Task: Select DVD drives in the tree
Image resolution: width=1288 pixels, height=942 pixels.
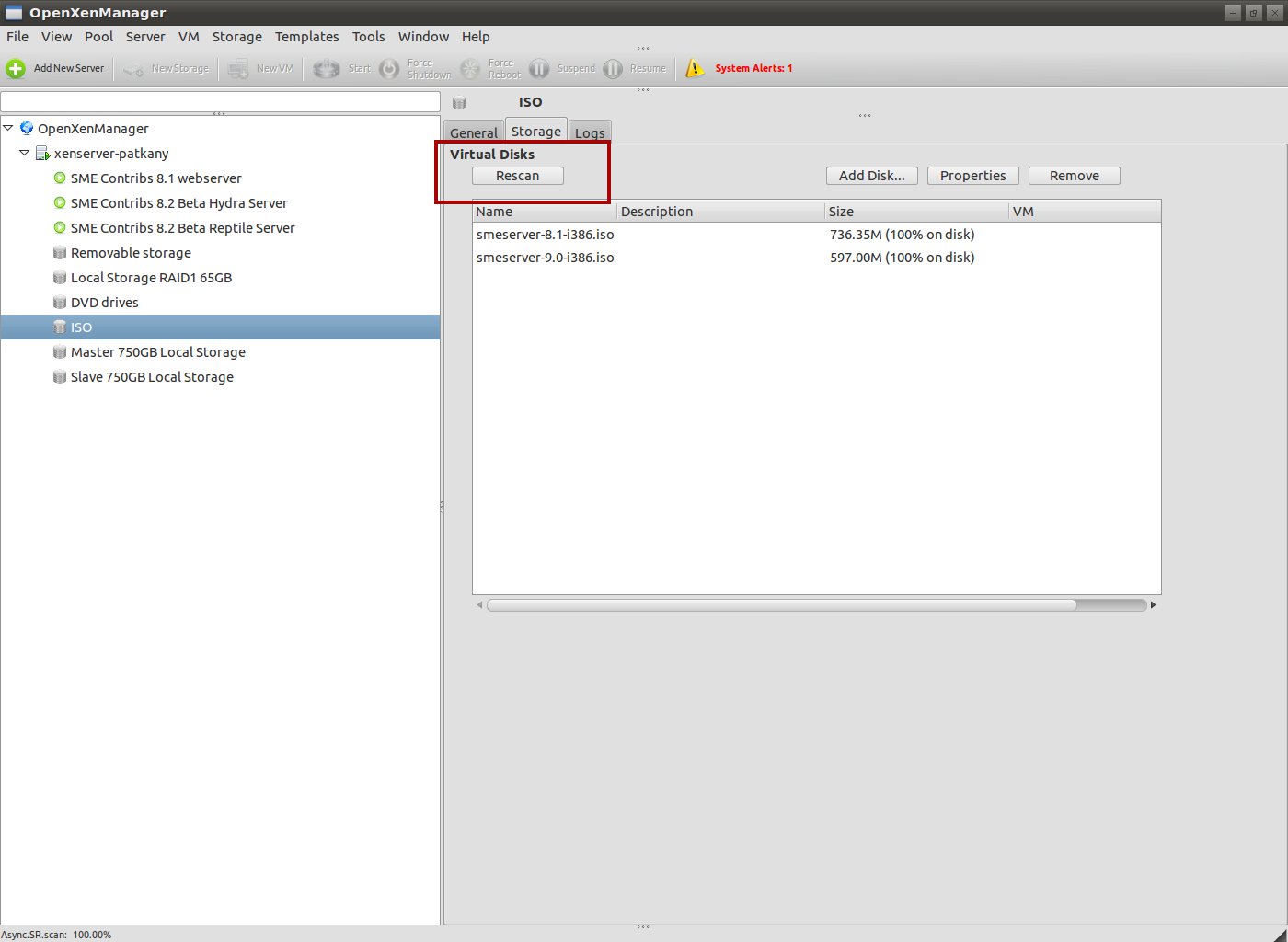Action: coord(105,303)
